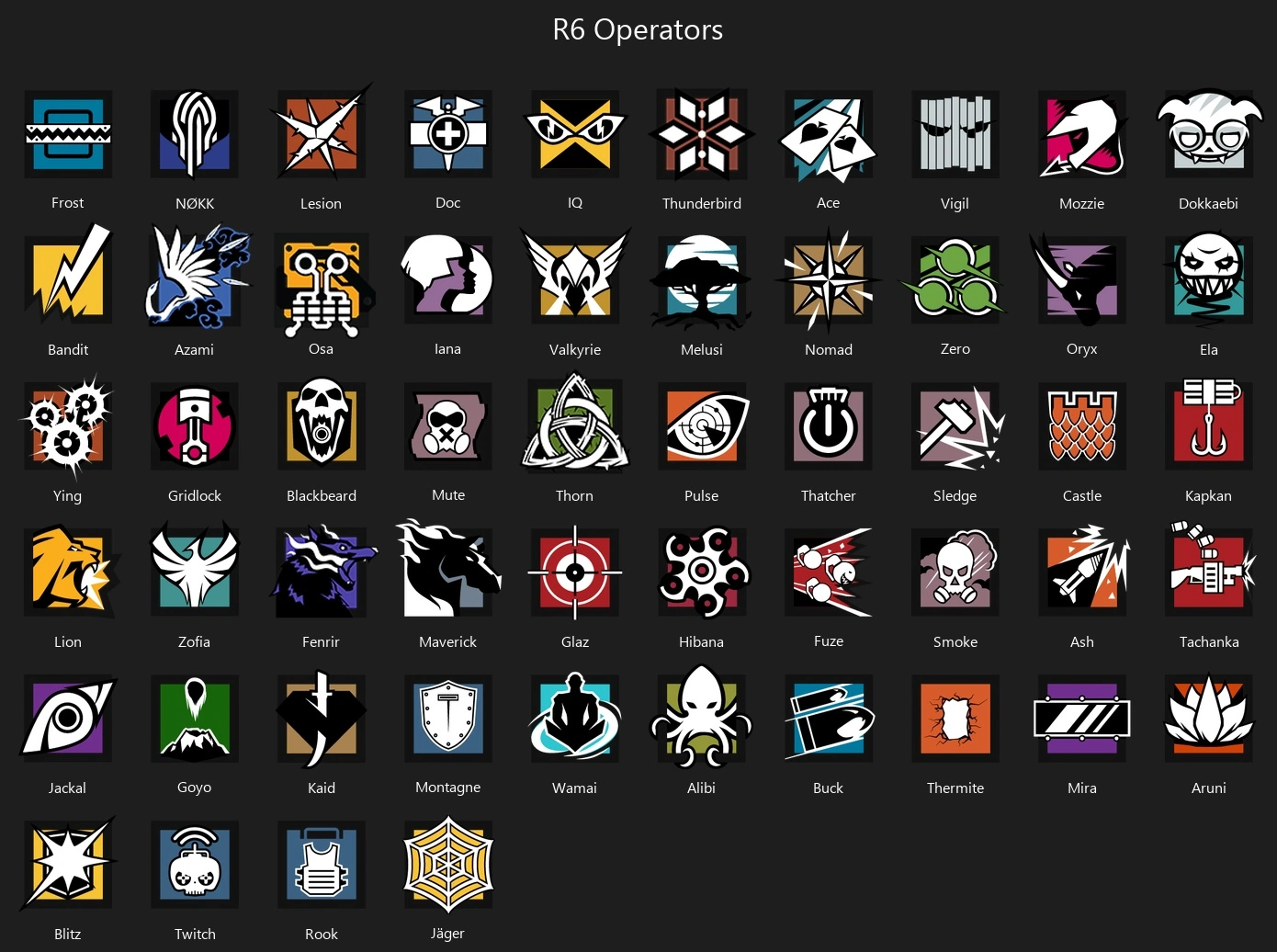The height and width of the screenshot is (952, 1277).
Task: Click the Thunderbird operator icon
Action: tap(702, 134)
